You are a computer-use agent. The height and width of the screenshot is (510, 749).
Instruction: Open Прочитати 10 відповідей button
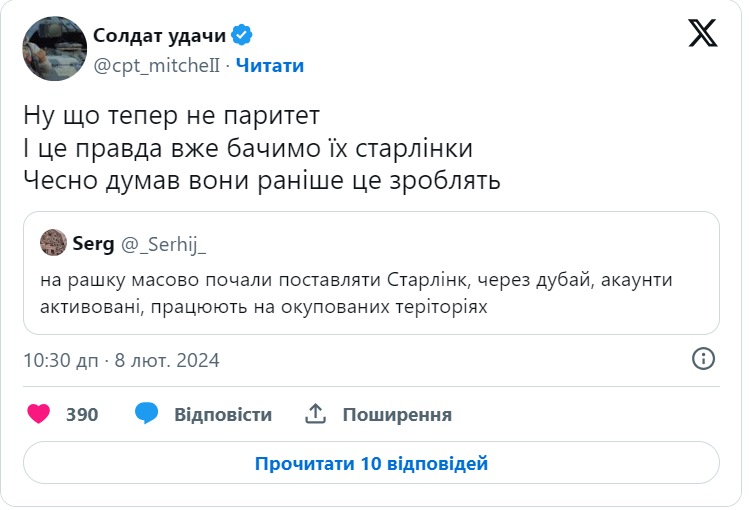[371, 463]
